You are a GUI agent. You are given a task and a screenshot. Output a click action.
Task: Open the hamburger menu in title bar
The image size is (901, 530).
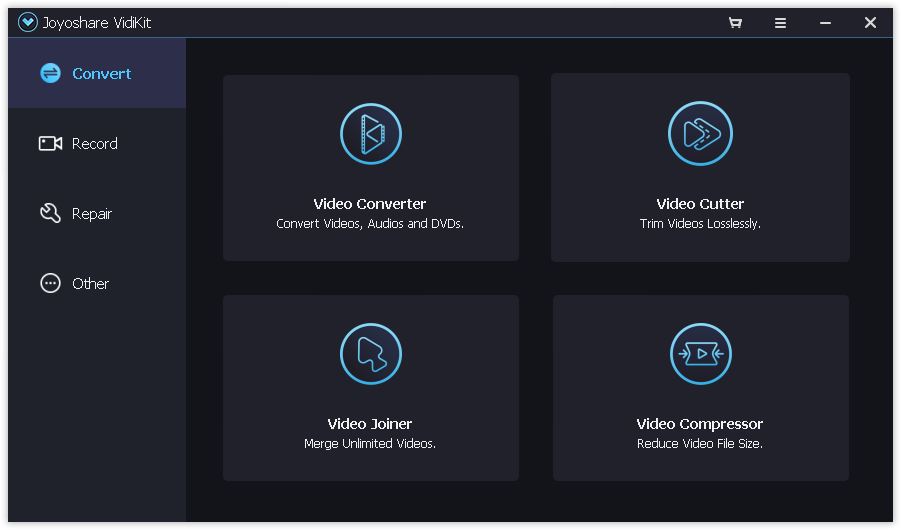(x=780, y=23)
